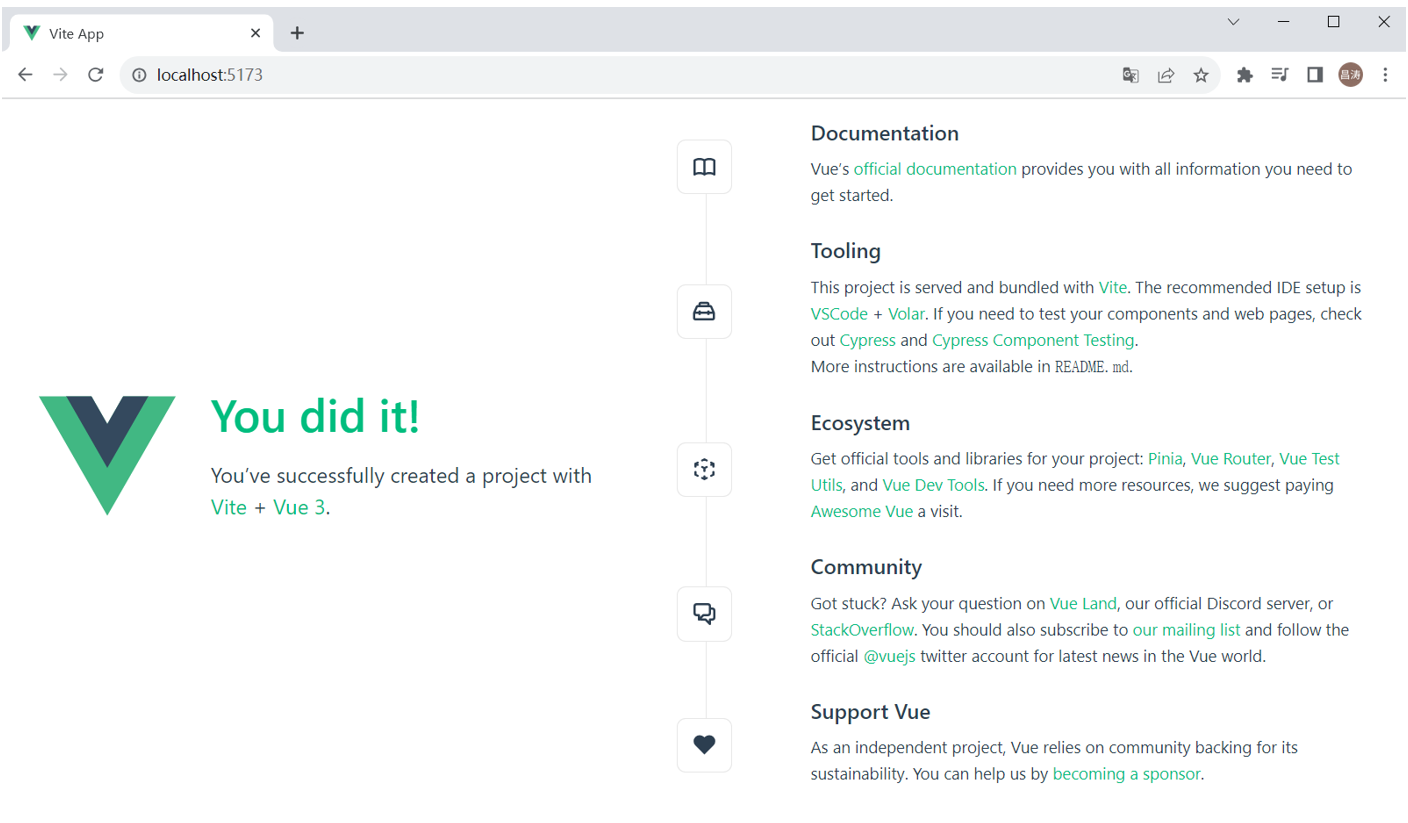Viewport: 1408px width, 823px height.
Task: Open the Vite link in Tooling section
Action: coord(1113,288)
